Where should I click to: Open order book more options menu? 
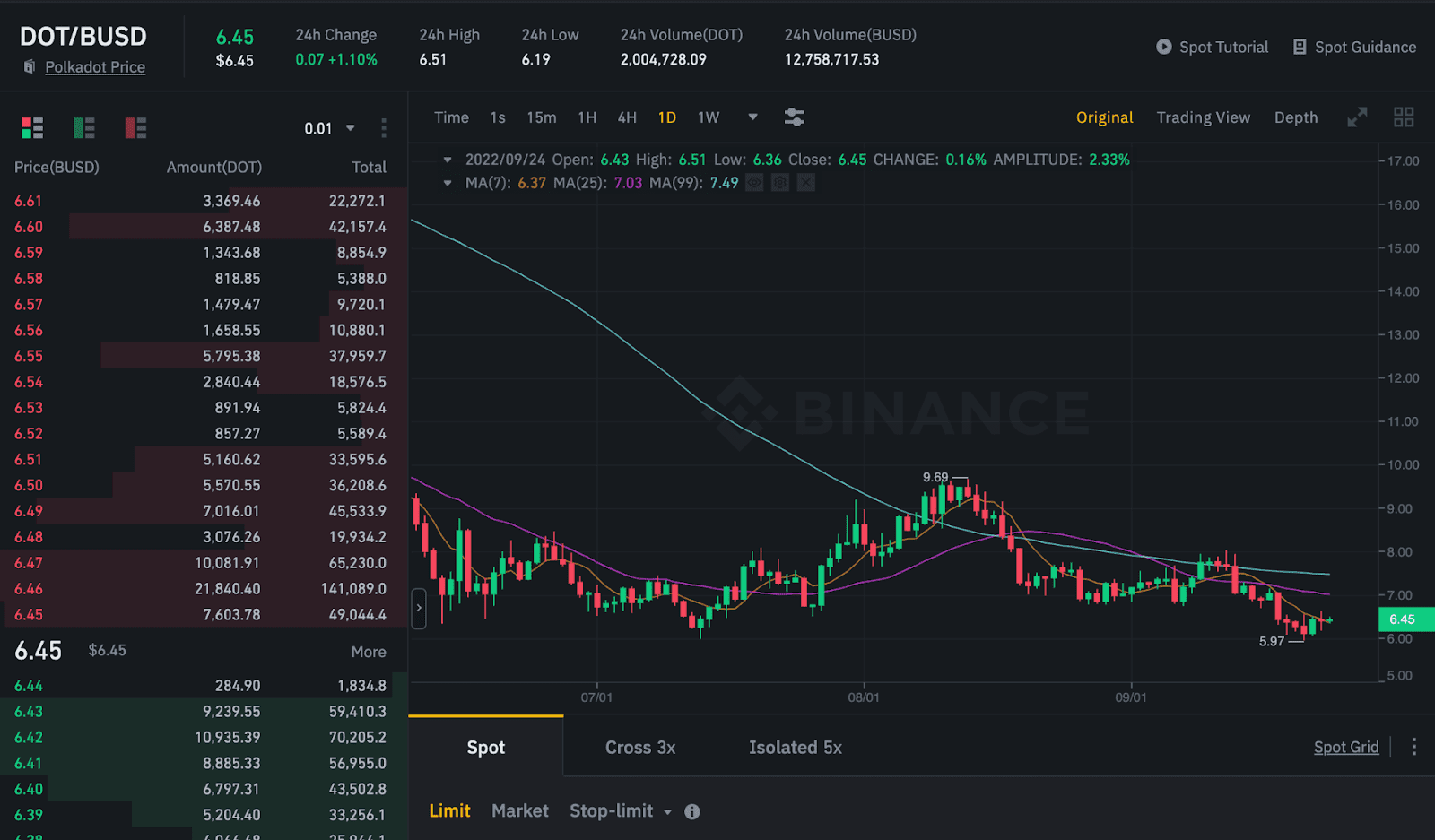(384, 128)
